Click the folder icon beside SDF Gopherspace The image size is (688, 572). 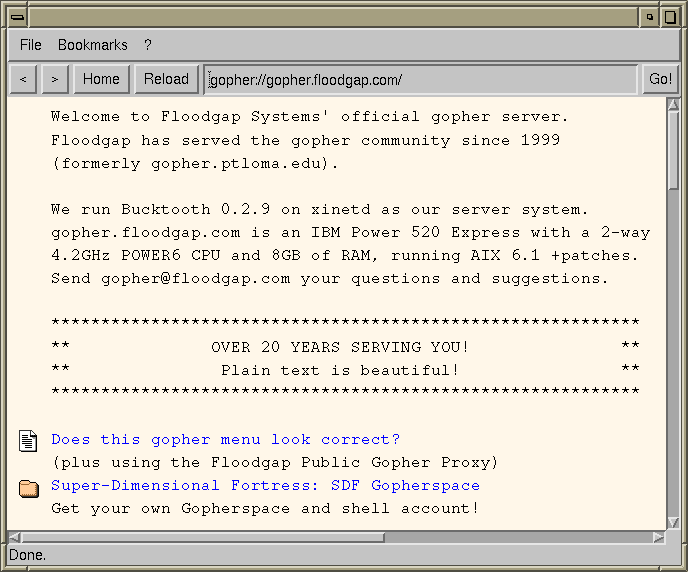pyautogui.click(x=29, y=488)
